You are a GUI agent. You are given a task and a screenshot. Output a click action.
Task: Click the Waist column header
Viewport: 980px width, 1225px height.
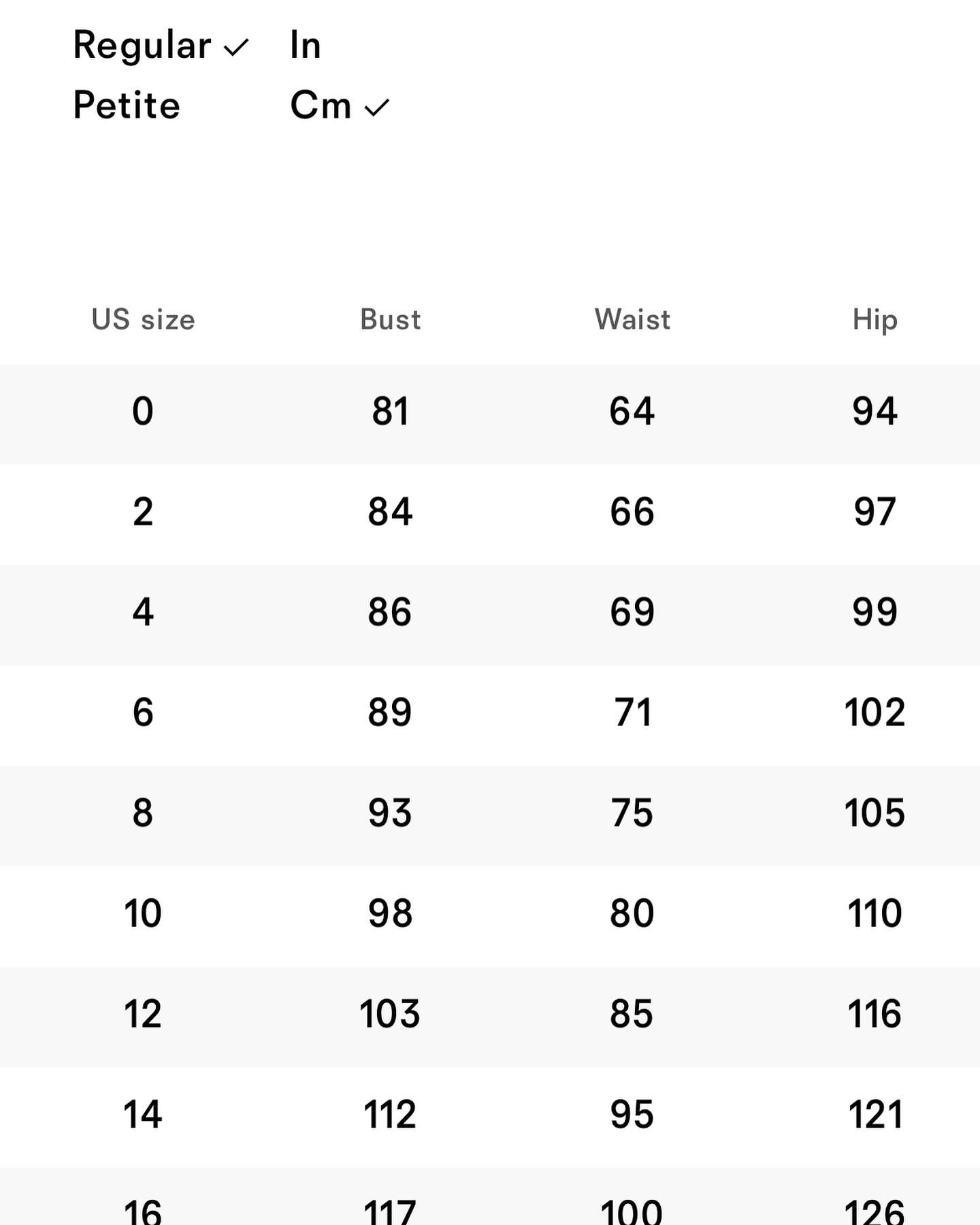pyautogui.click(x=632, y=319)
